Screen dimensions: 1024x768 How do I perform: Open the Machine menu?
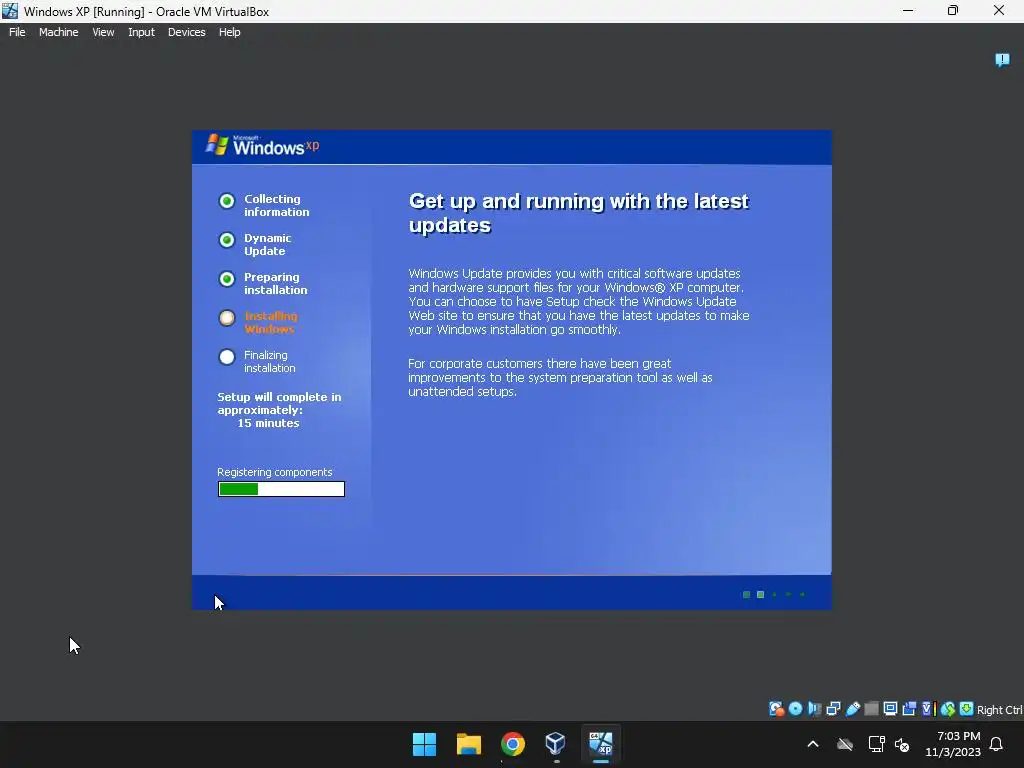[58, 32]
